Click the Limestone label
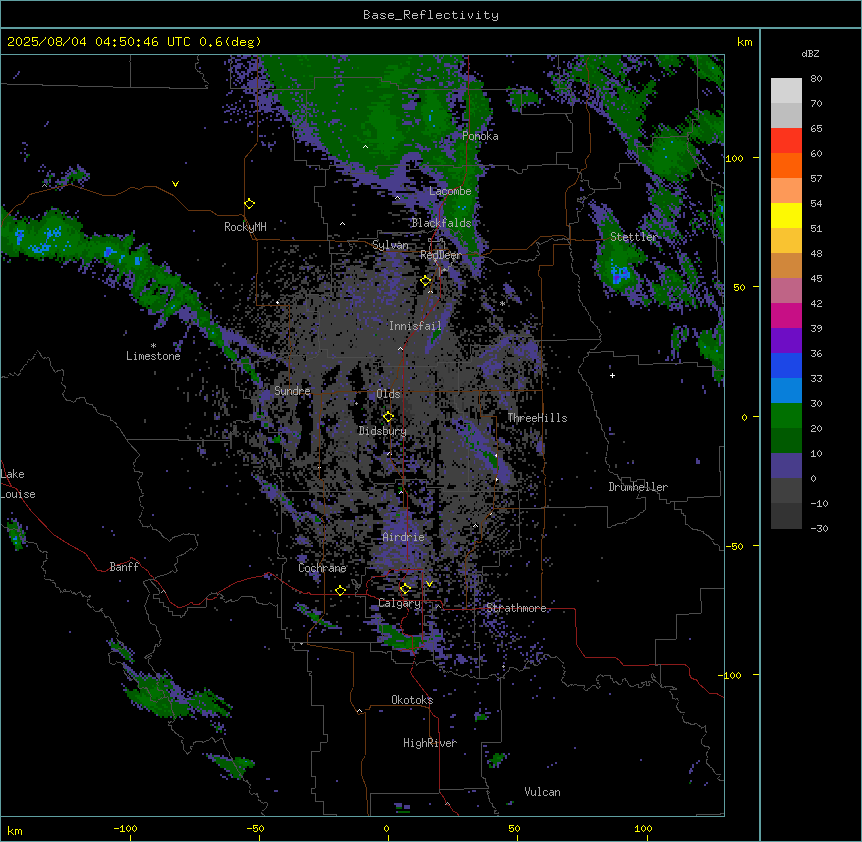 pyautogui.click(x=153, y=356)
